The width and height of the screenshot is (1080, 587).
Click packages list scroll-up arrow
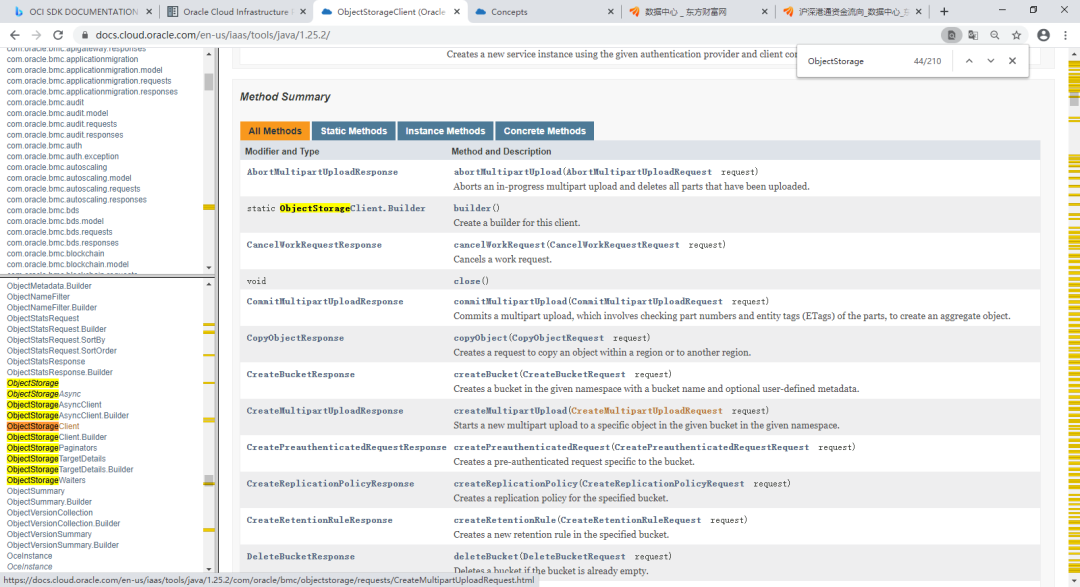tap(209, 54)
